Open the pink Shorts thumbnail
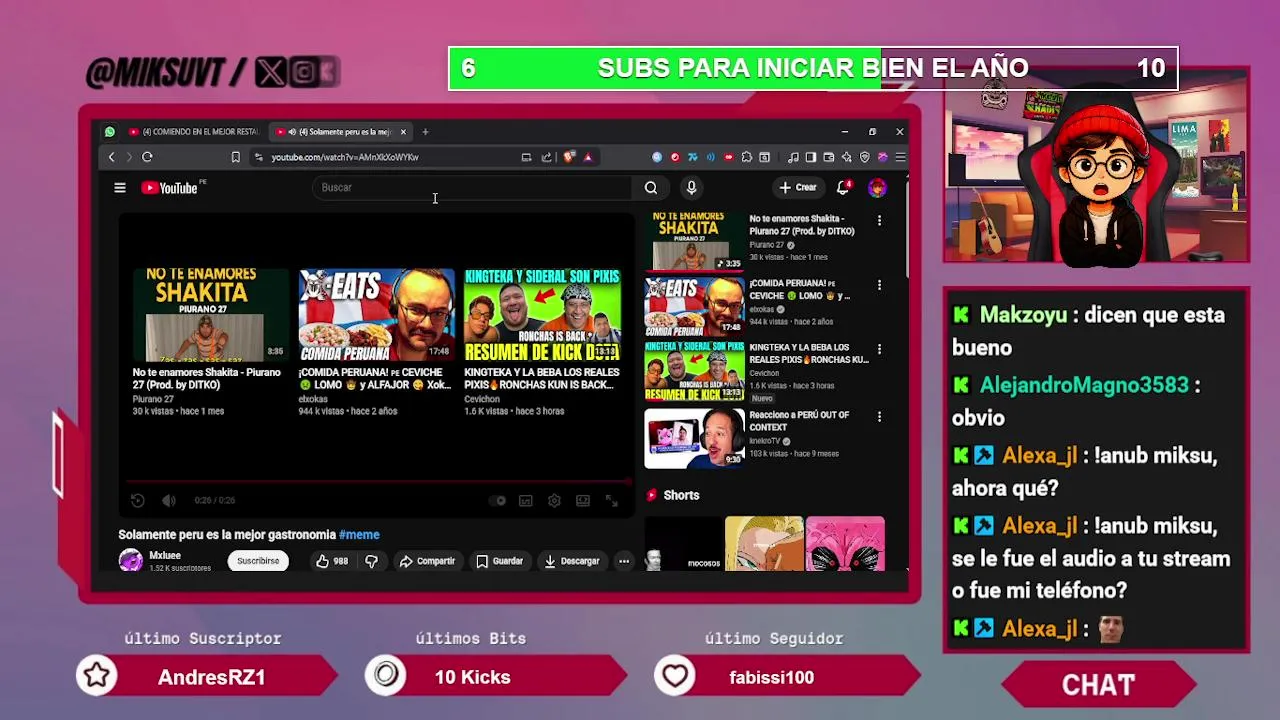Screen dimensions: 1280x720 point(845,543)
